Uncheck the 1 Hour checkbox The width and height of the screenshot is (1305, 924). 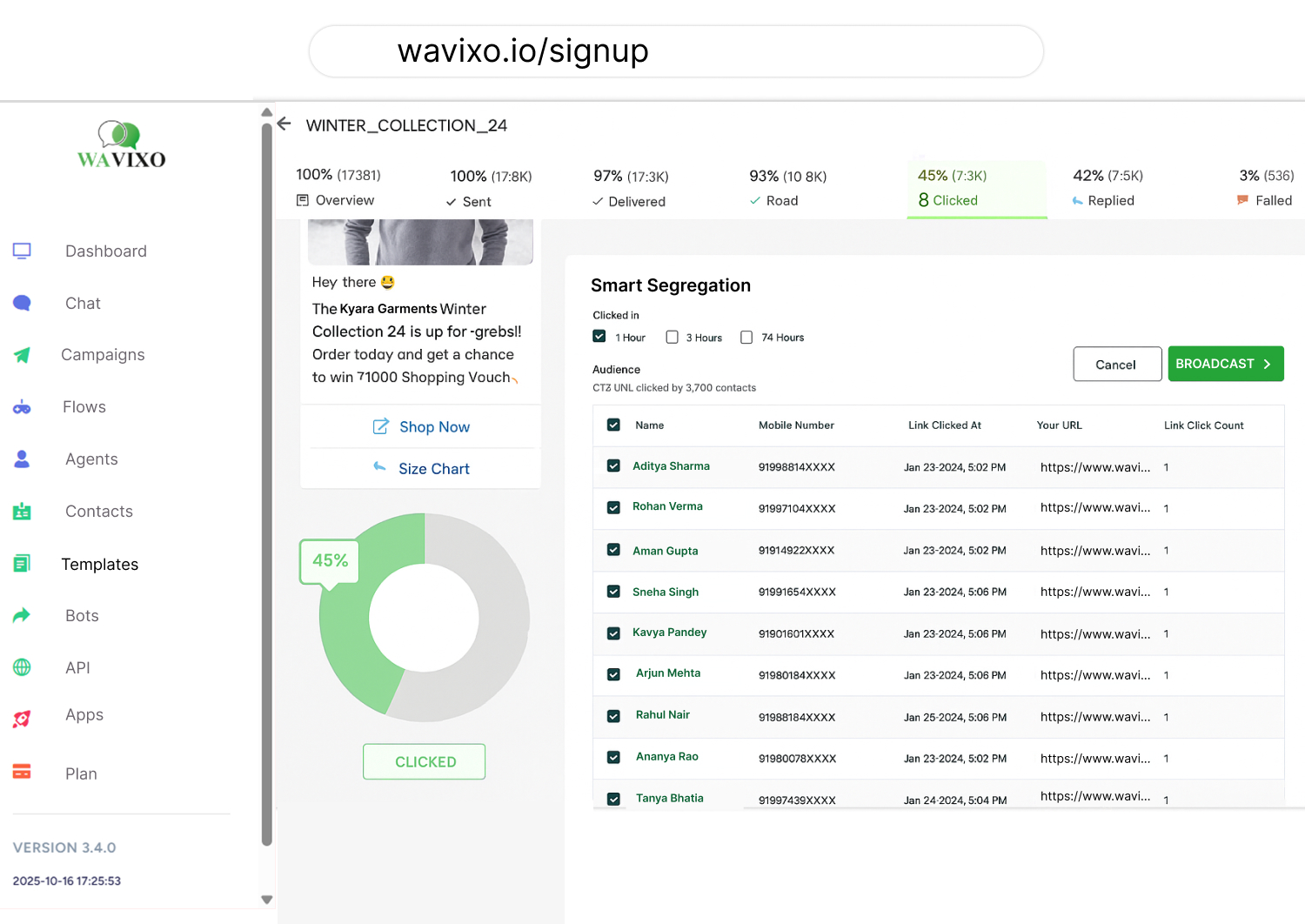tap(599, 337)
